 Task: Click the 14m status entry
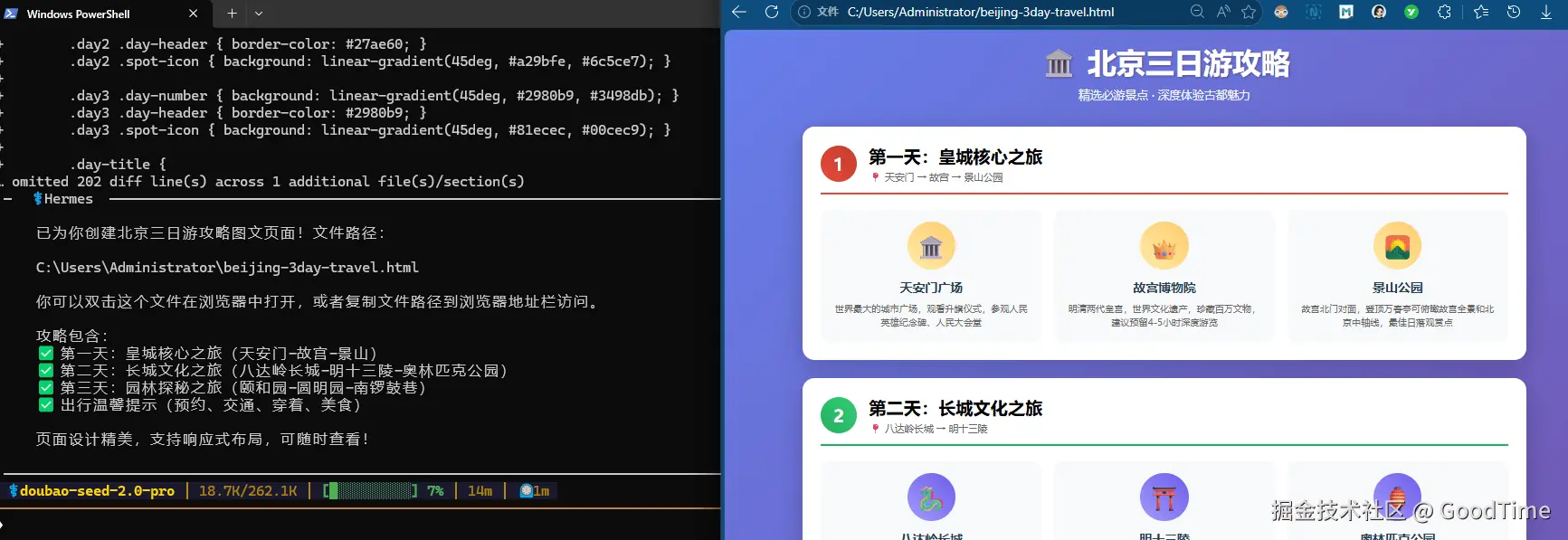pos(480,491)
